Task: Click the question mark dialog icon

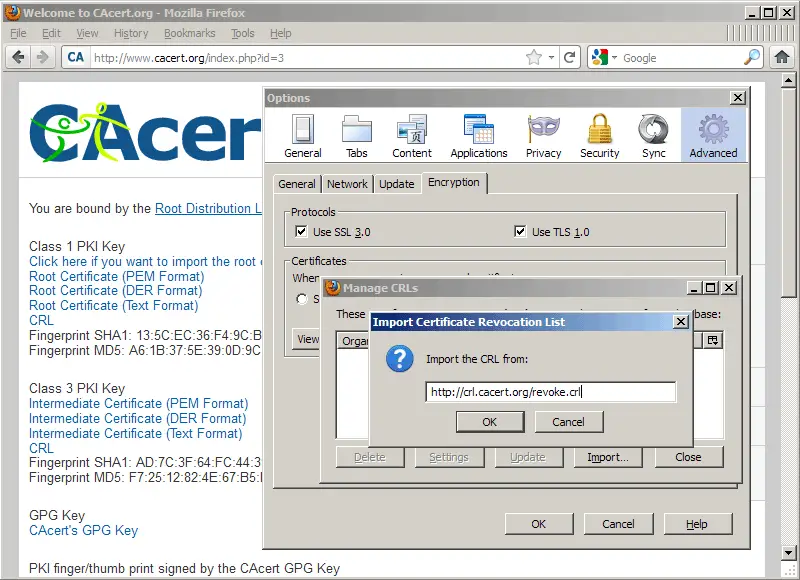Action: coord(399,359)
